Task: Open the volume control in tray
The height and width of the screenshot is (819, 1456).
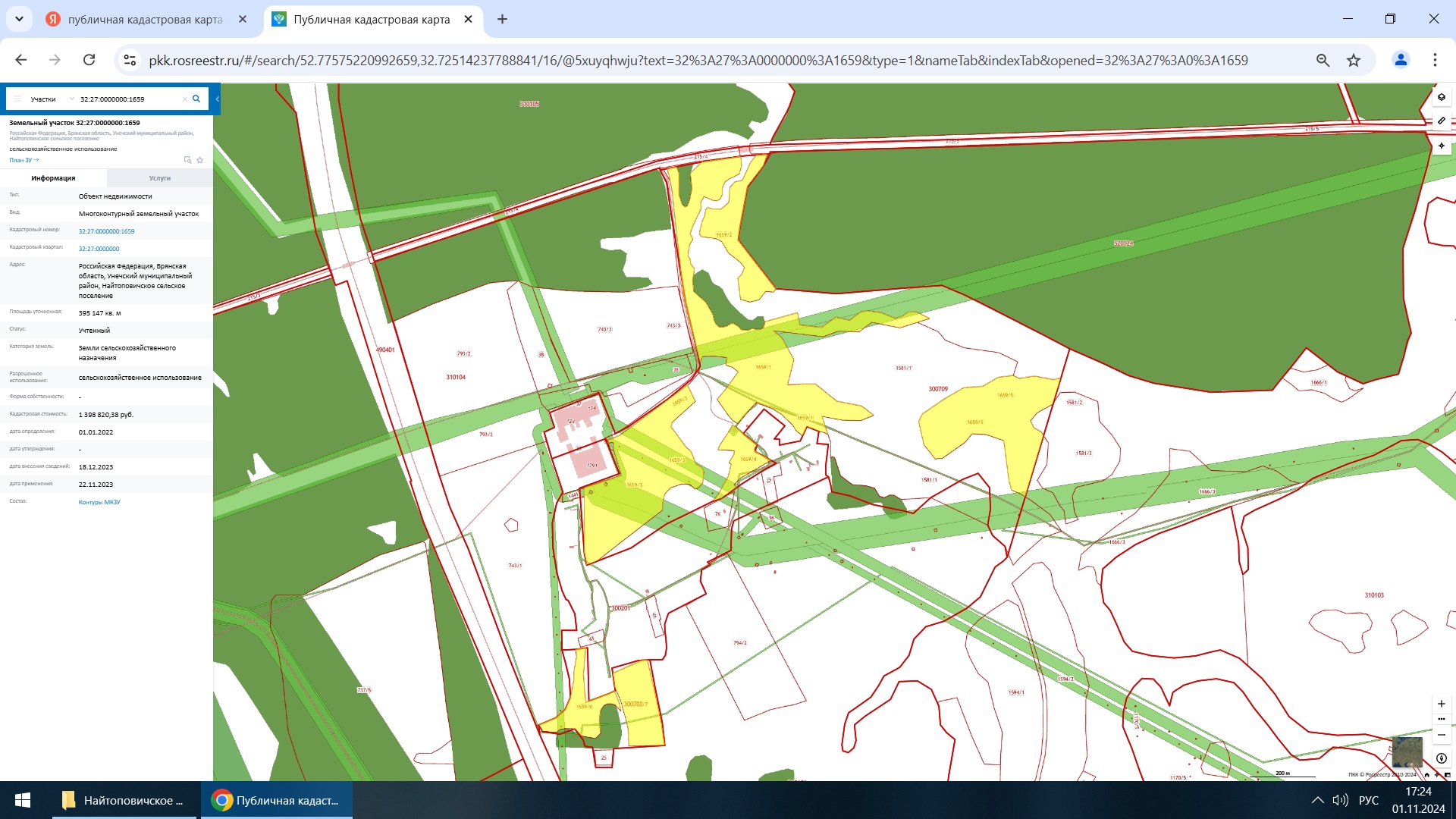Action: pos(1341,800)
